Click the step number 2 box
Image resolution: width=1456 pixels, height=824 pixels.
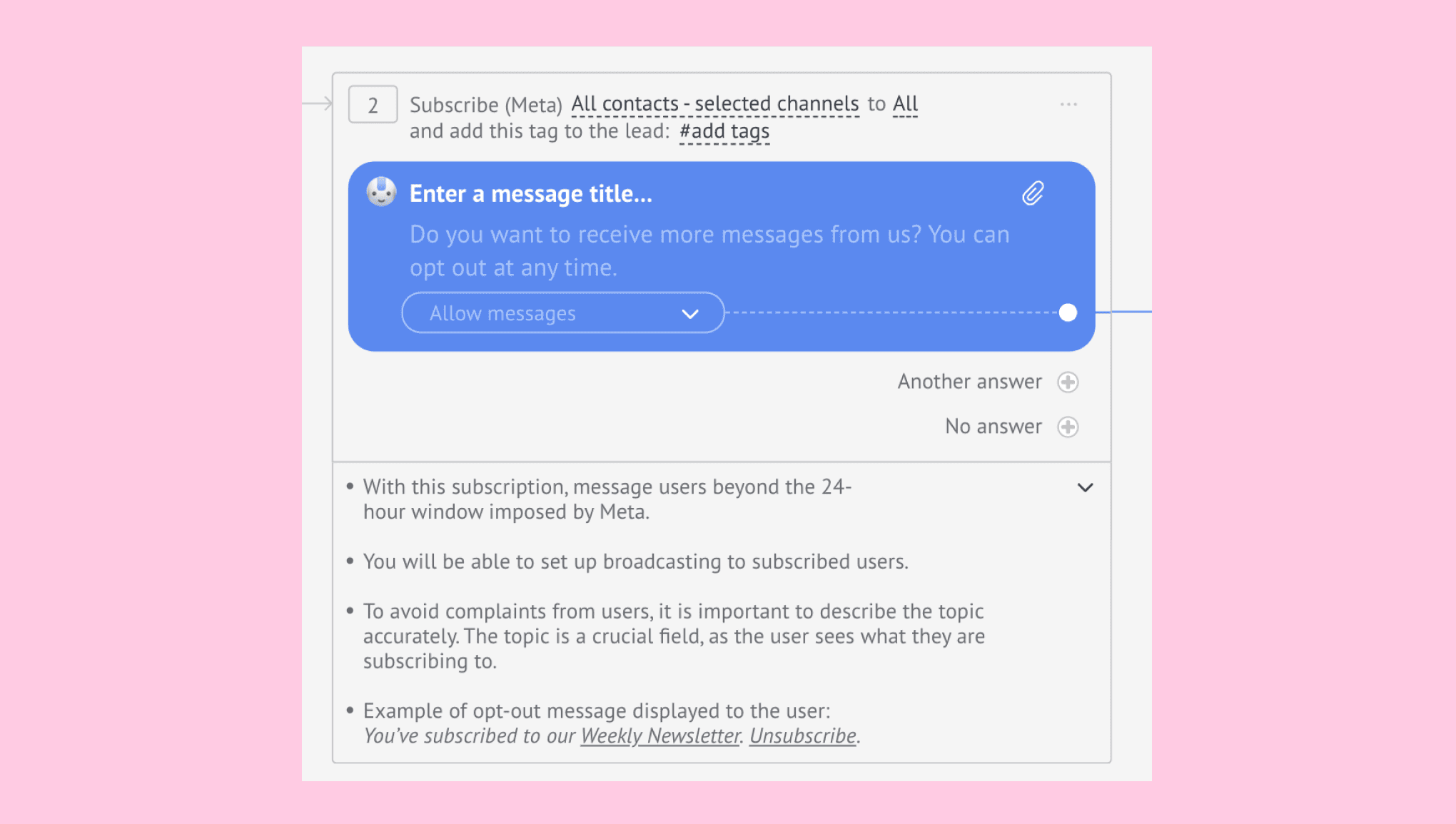coord(373,105)
